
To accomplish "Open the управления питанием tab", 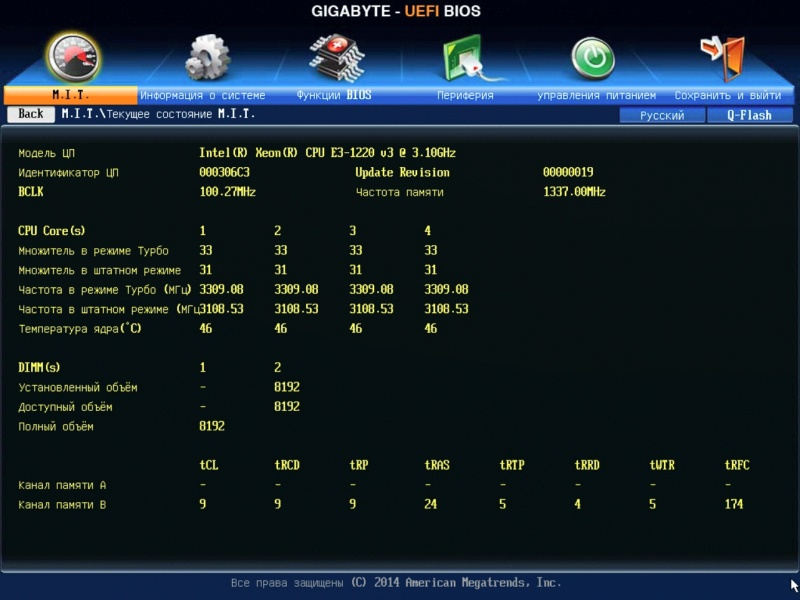I will pyautogui.click(x=596, y=95).
